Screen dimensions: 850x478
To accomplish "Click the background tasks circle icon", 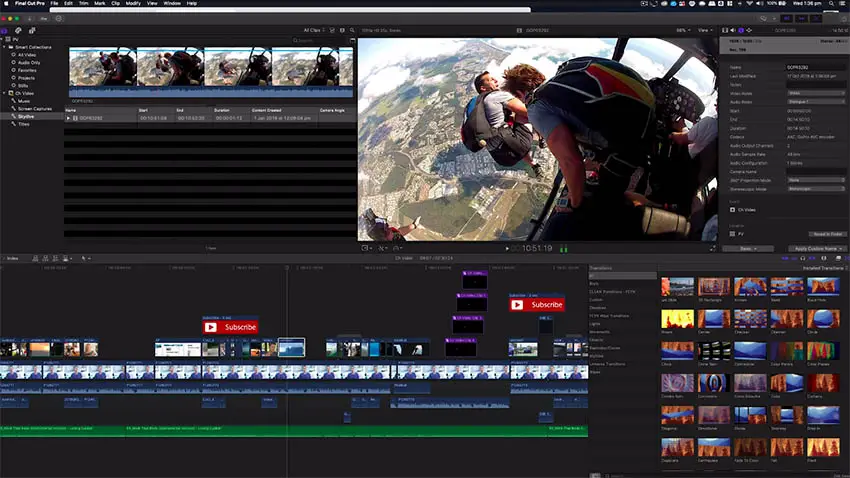I will click(x=59, y=18).
